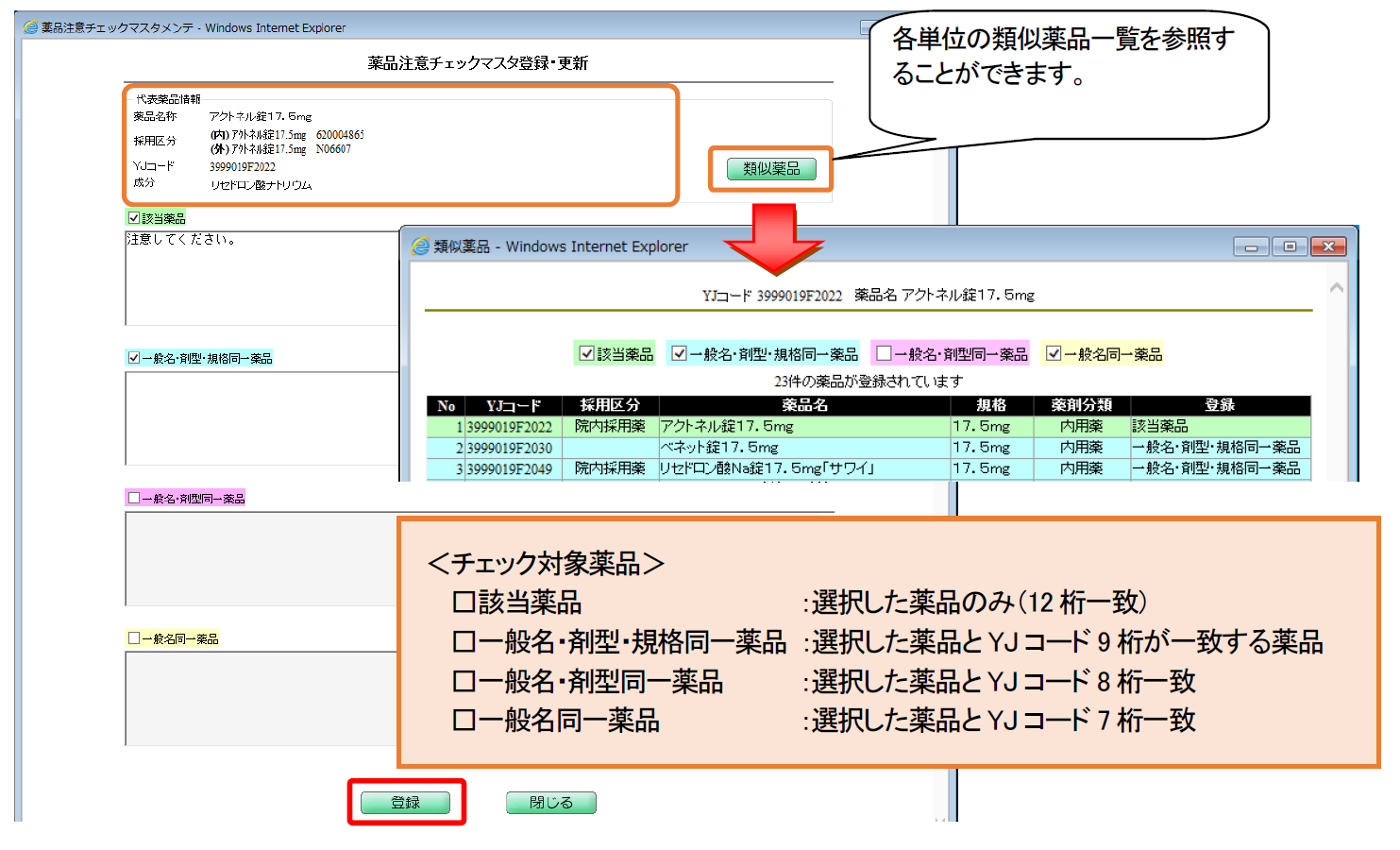Enable 一般名・剤型同一薬品 checkbox in main form
This screenshot has width=1400, height=850.
[x=134, y=498]
